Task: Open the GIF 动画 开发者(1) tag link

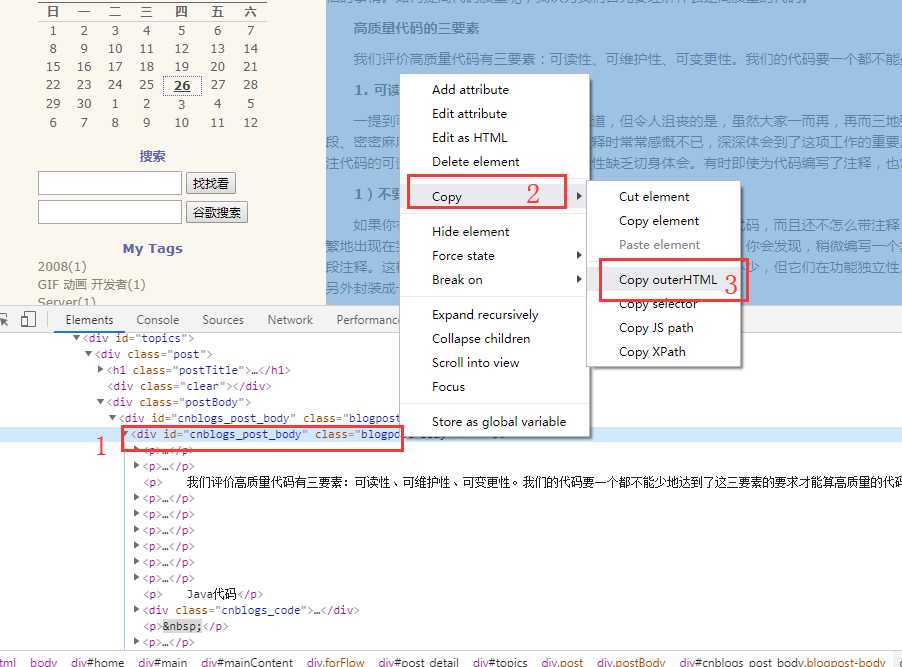Action: coord(91,284)
